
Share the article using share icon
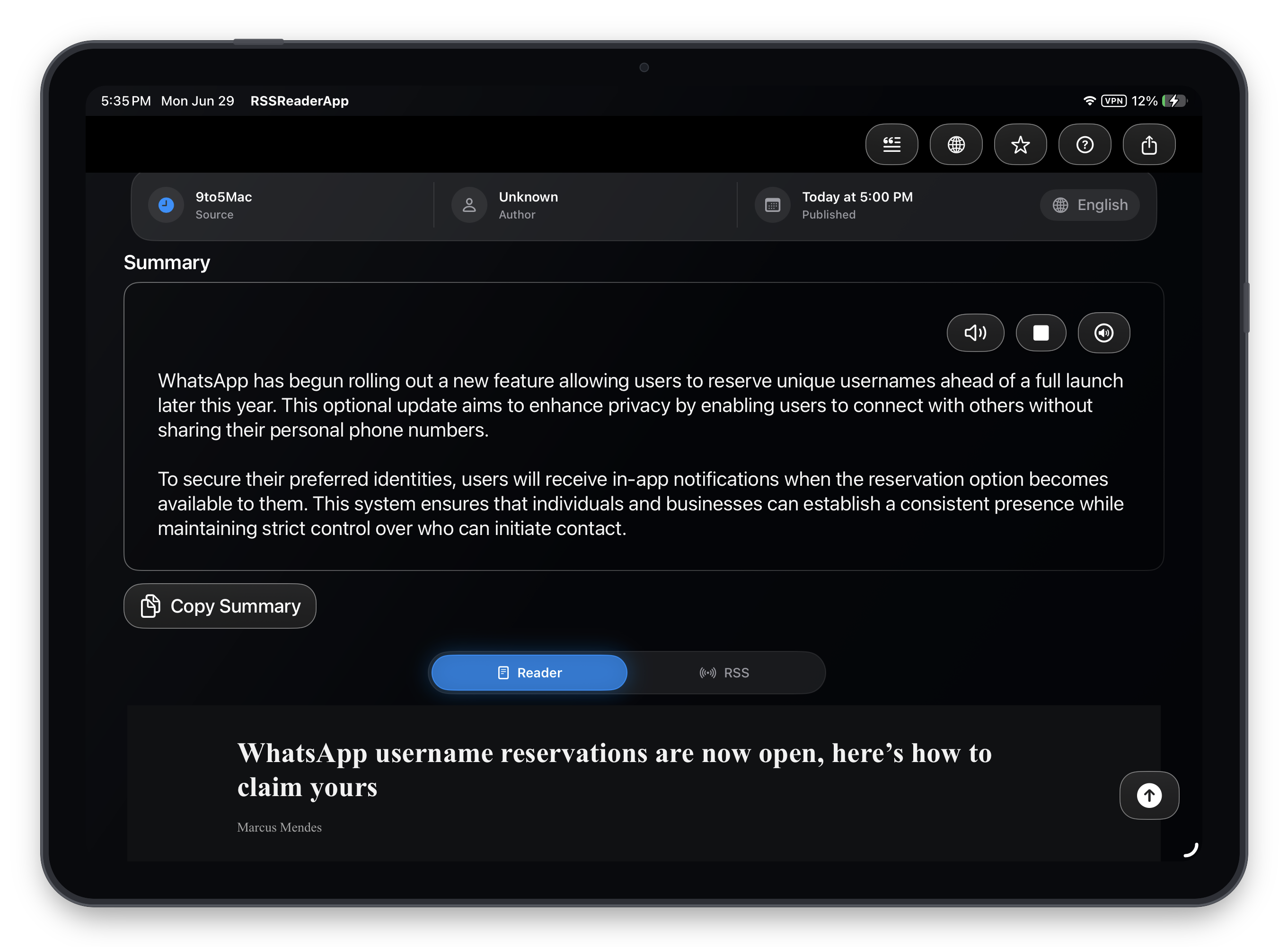pyautogui.click(x=1149, y=144)
